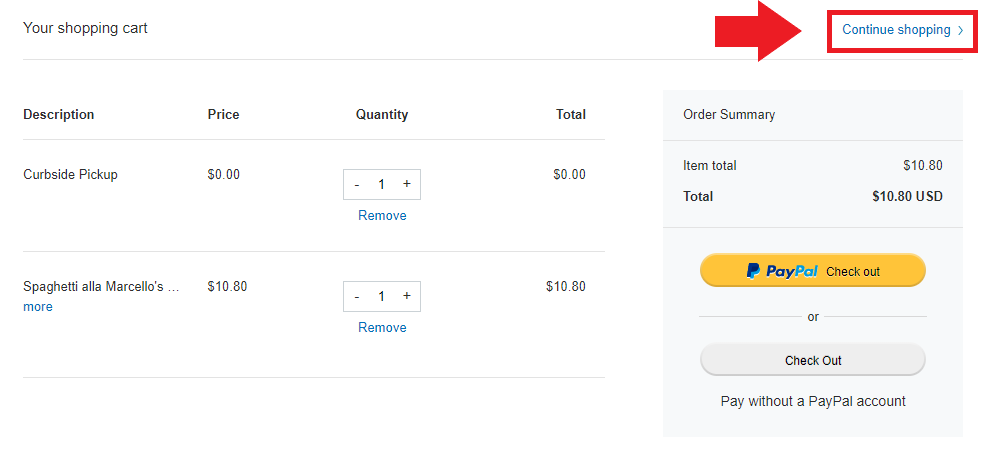Decrease Spaghetti alla Marcello's quantity with minus

[x=357, y=296]
